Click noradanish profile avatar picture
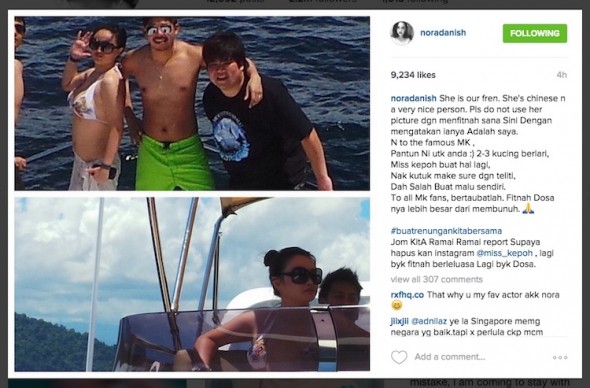590x388 pixels. (402, 33)
